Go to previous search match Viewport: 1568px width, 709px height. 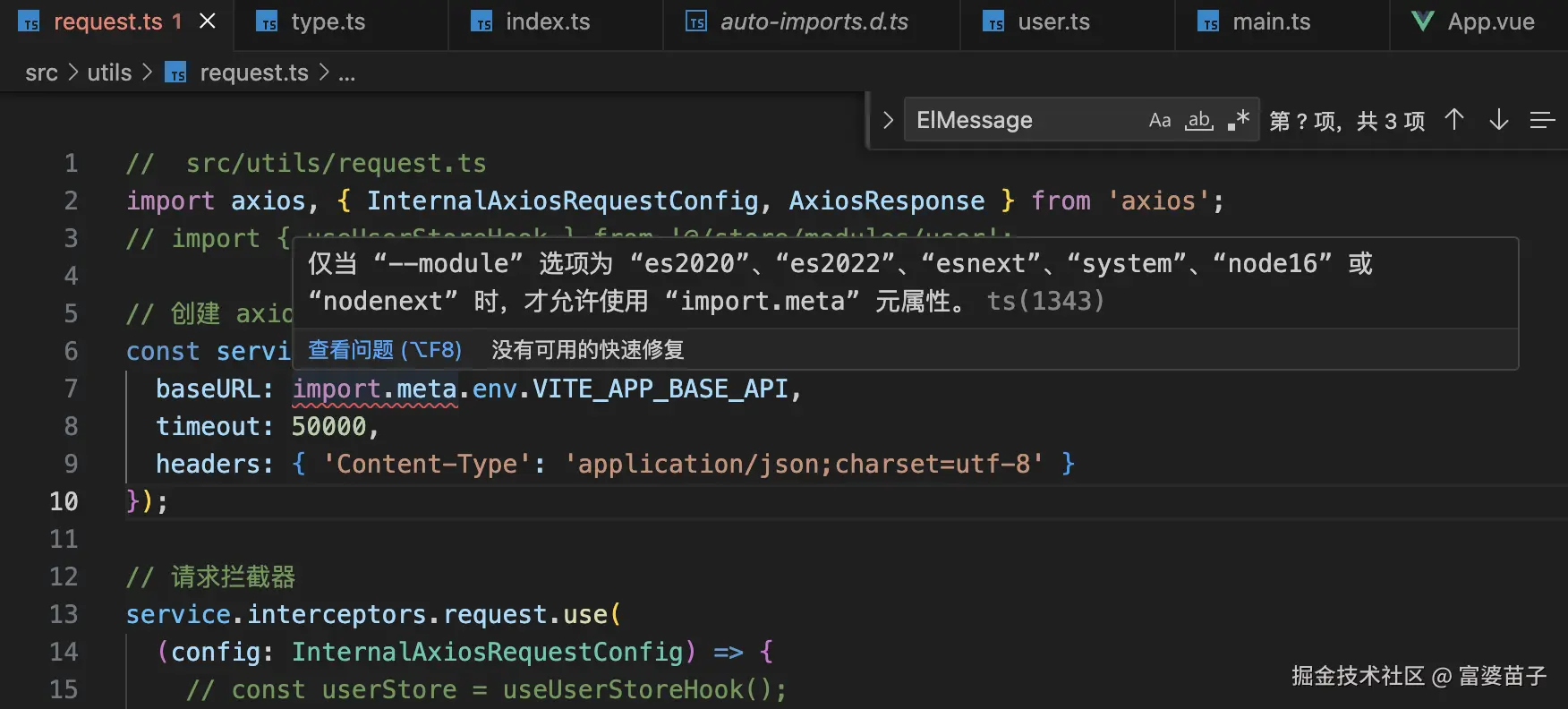click(x=1454, y=120)
